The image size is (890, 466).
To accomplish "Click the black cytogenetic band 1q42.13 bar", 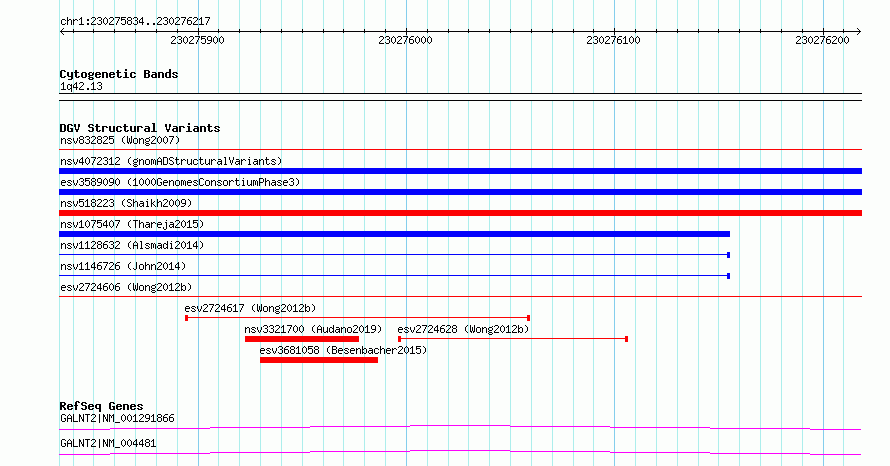I will [x=460, y=97].
